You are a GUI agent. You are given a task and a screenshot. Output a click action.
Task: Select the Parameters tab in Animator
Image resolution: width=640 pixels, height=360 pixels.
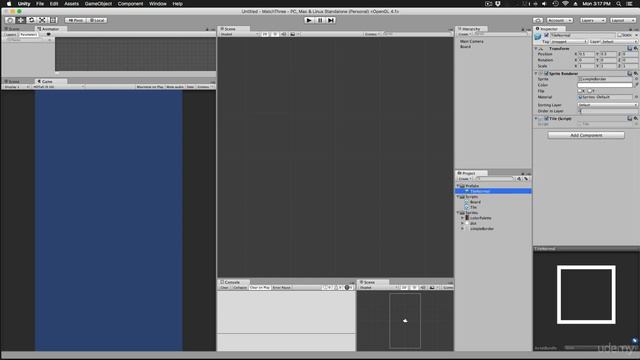29,35
